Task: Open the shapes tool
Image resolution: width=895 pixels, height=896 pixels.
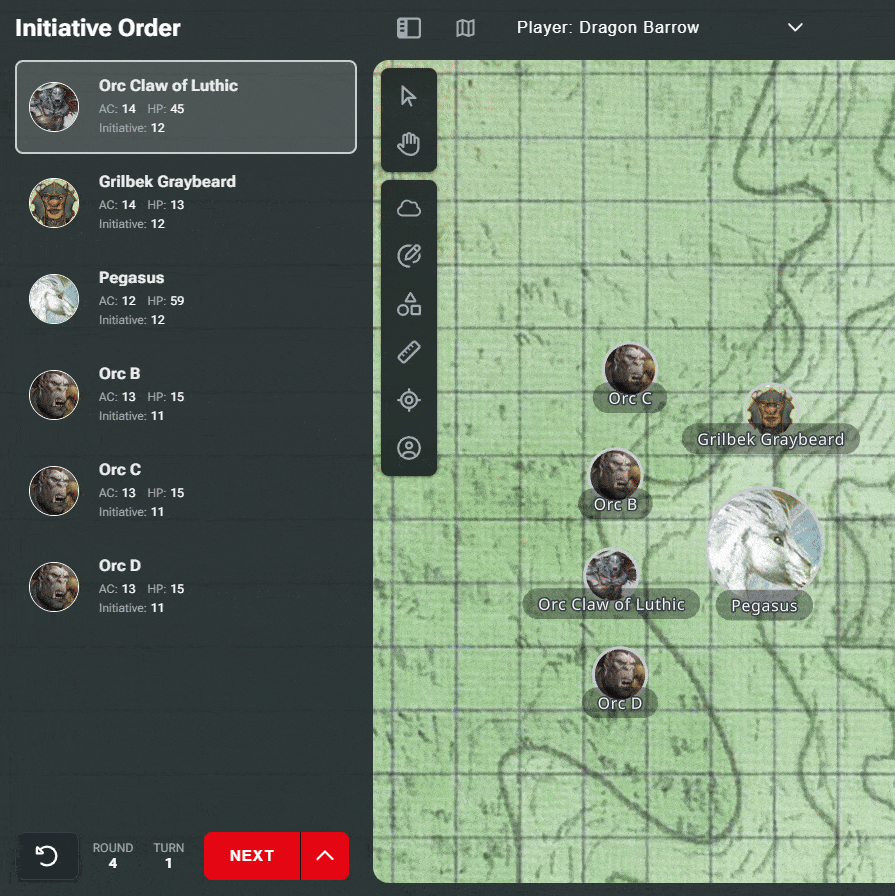Action: pyautogui.click(x=409, y=304)
